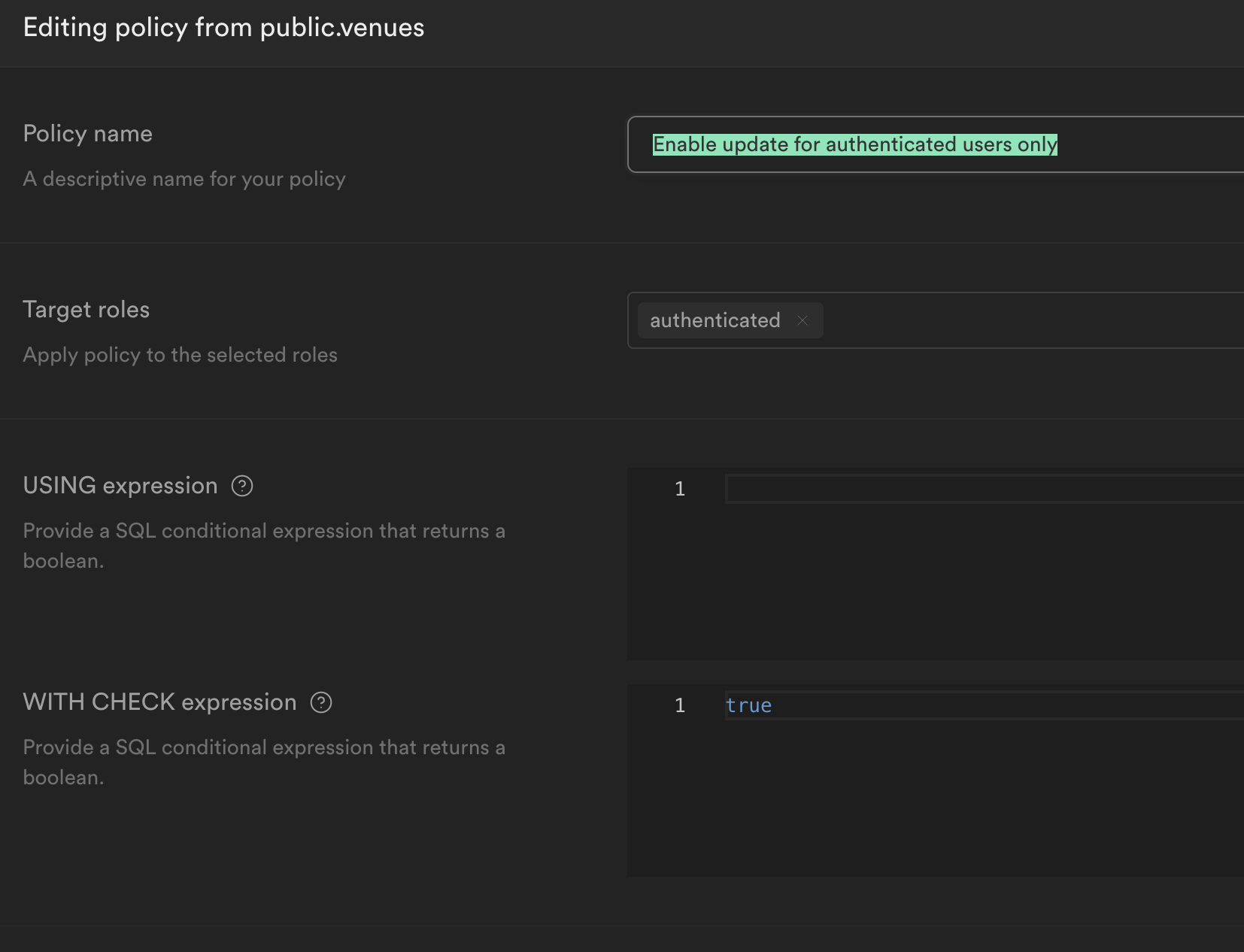
Task: Click the USING expression help icon
Action: (242, 486)
